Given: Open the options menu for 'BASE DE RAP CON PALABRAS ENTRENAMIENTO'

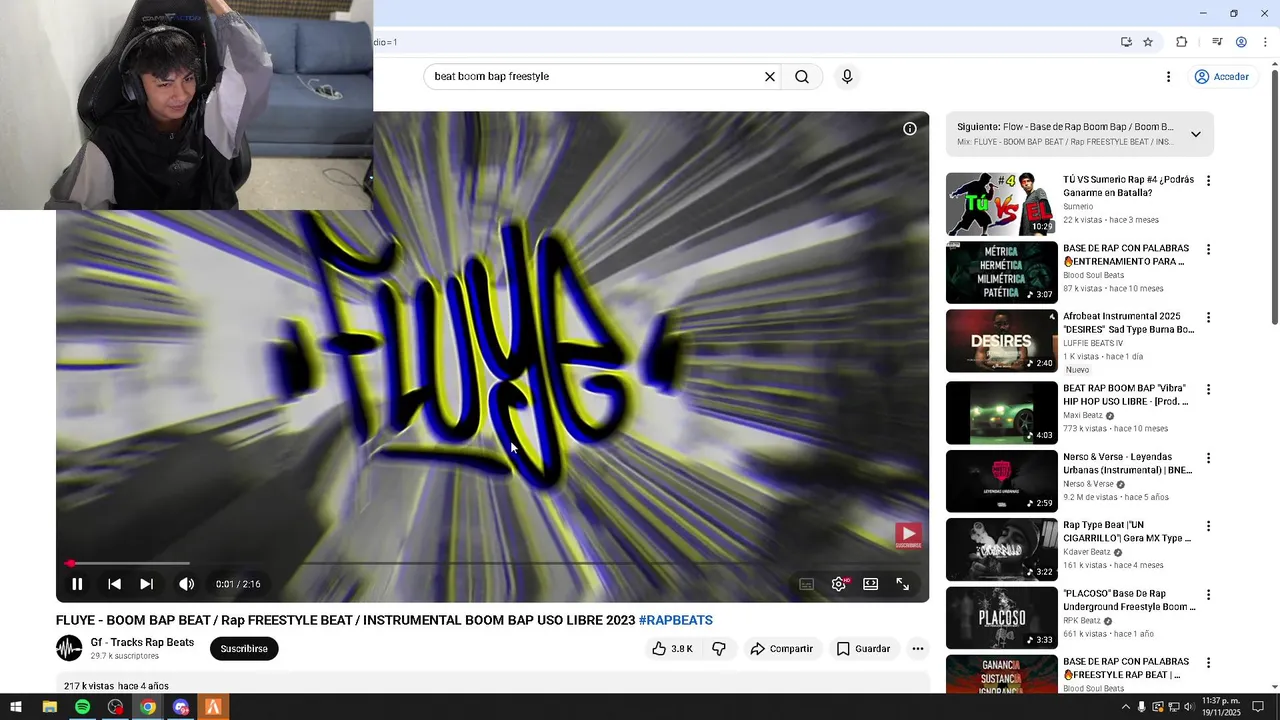Looking at the screenshot, I should pyautogui.click(x=1208, y=249).
